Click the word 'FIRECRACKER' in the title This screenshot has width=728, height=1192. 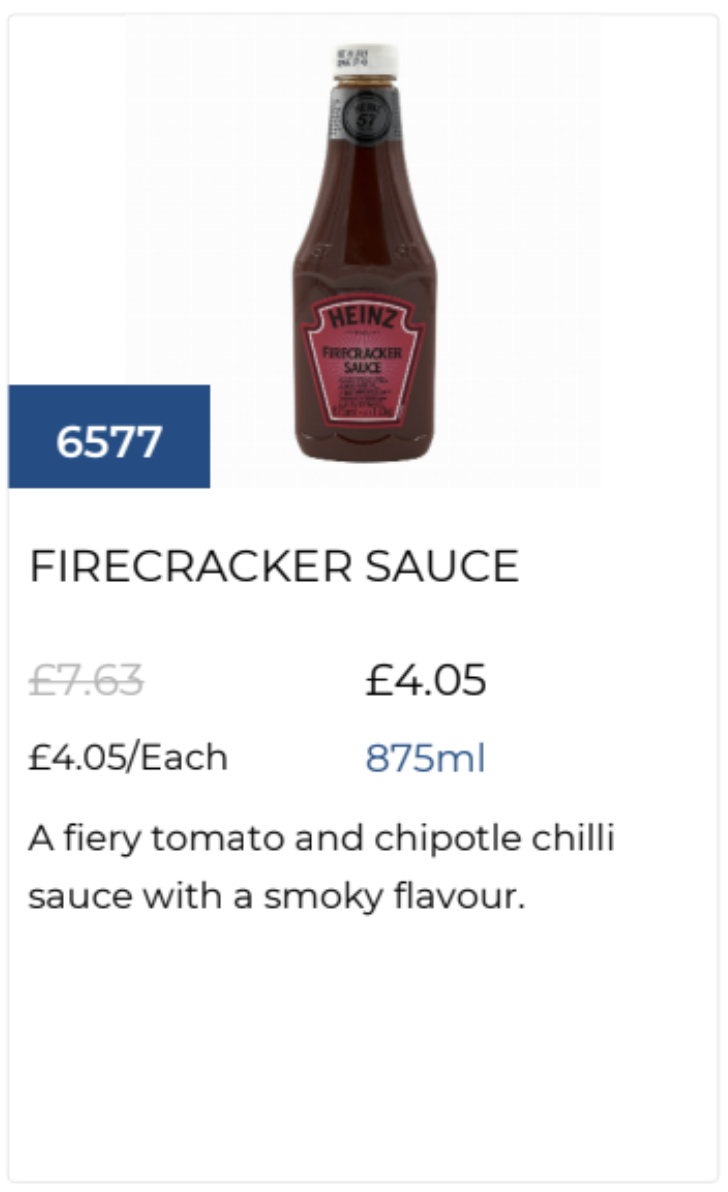pos(191,566)
